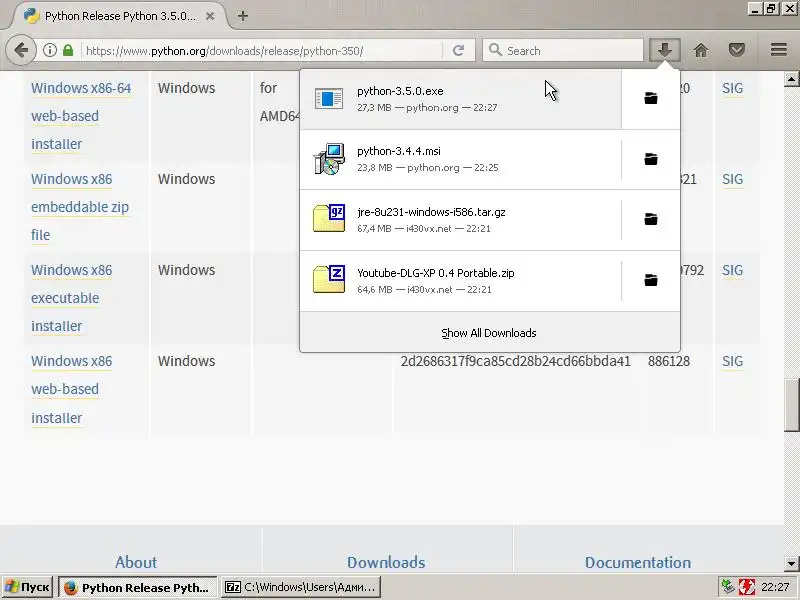
Task: Click the Downloads footer link
Action: (x=386, y=562)
